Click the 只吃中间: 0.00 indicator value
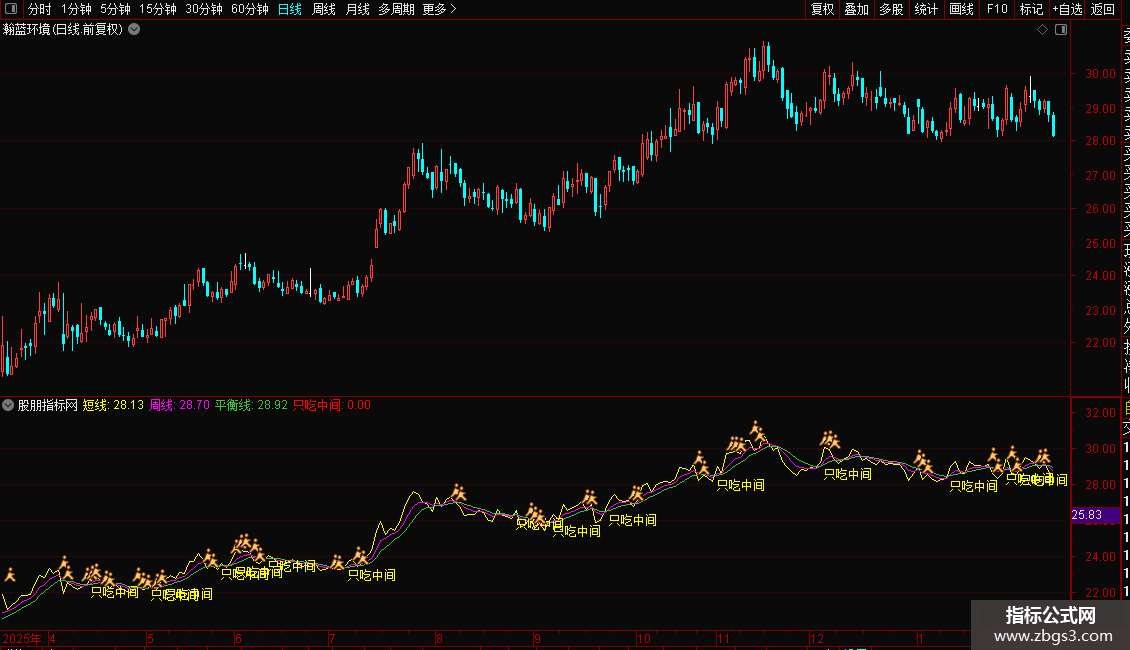Image resolution: width=1130 pixels, height=650 pixels. point(332,405)
